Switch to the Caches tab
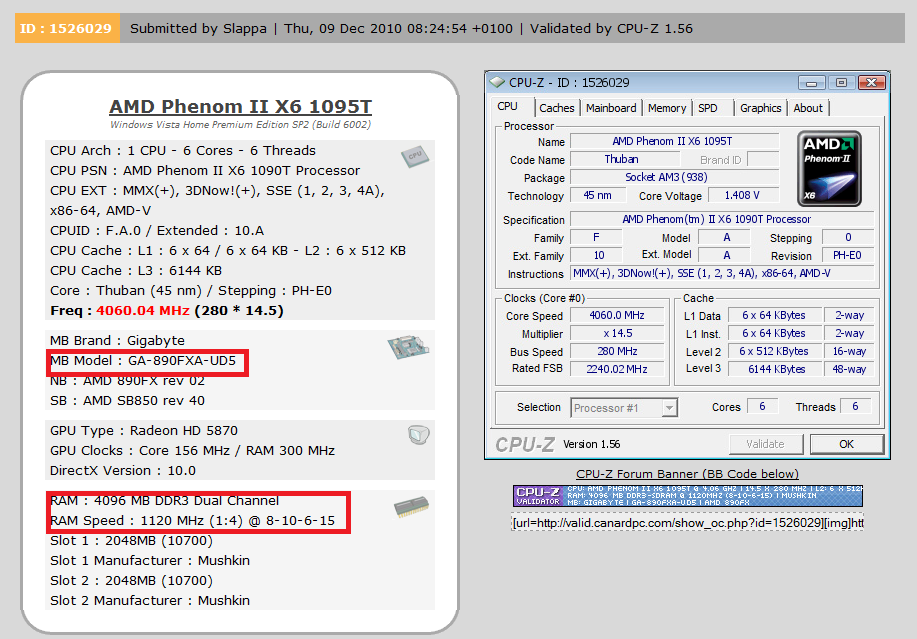 [x=556, y=108]
